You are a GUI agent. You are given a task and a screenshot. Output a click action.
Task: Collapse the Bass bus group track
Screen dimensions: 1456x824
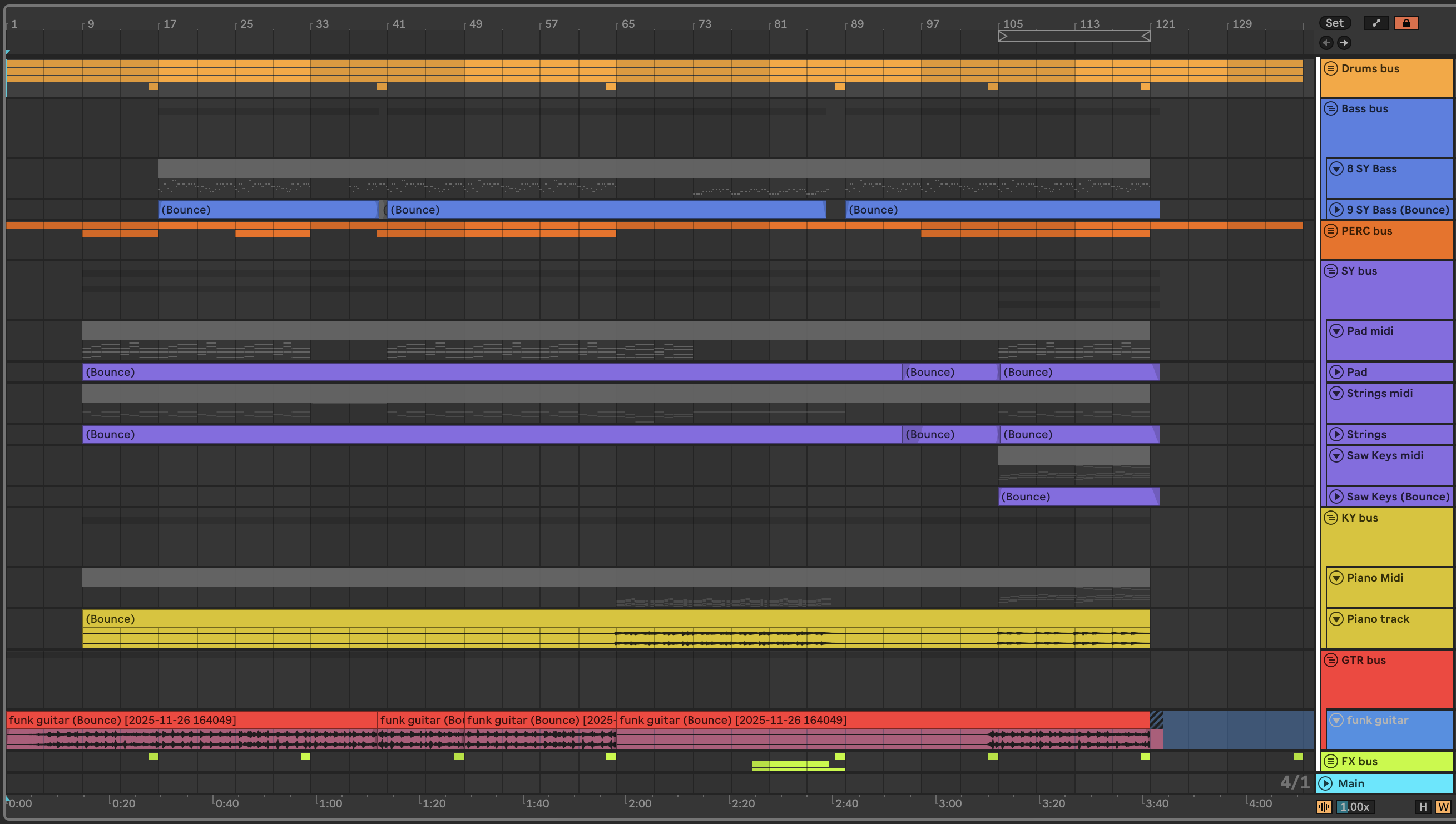click(1331, 108)
